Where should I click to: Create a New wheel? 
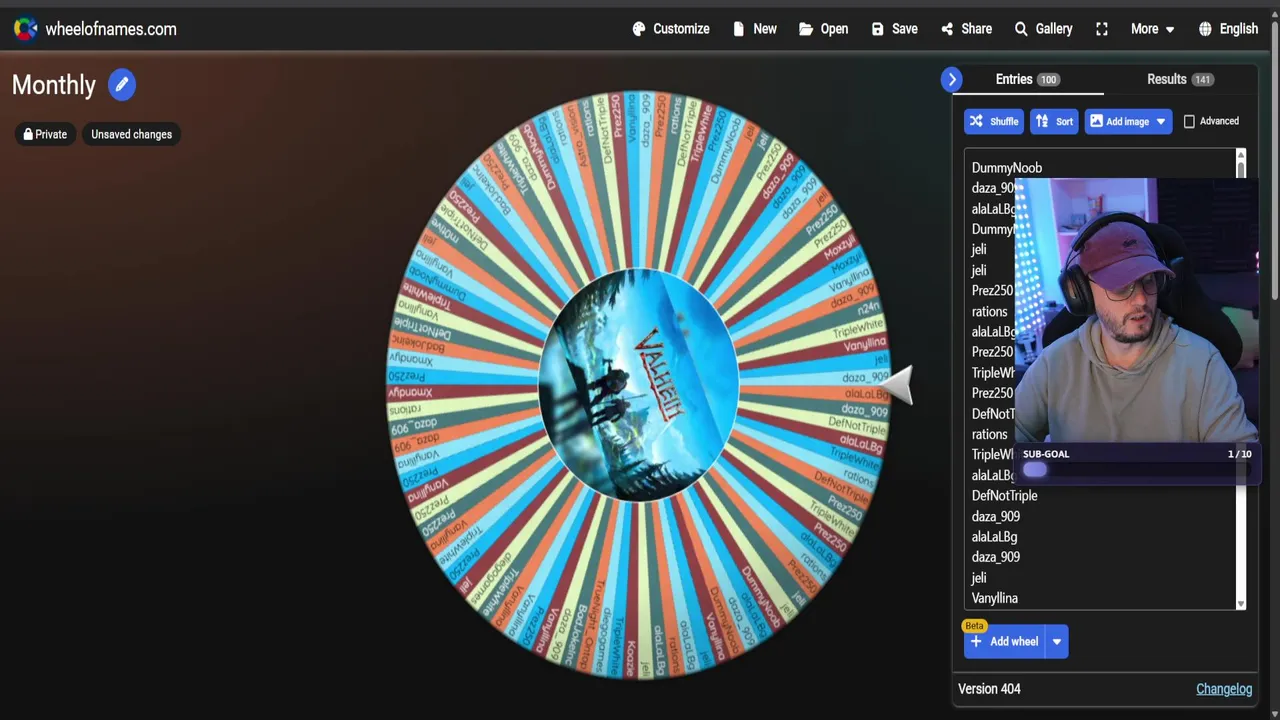[754, 29]
